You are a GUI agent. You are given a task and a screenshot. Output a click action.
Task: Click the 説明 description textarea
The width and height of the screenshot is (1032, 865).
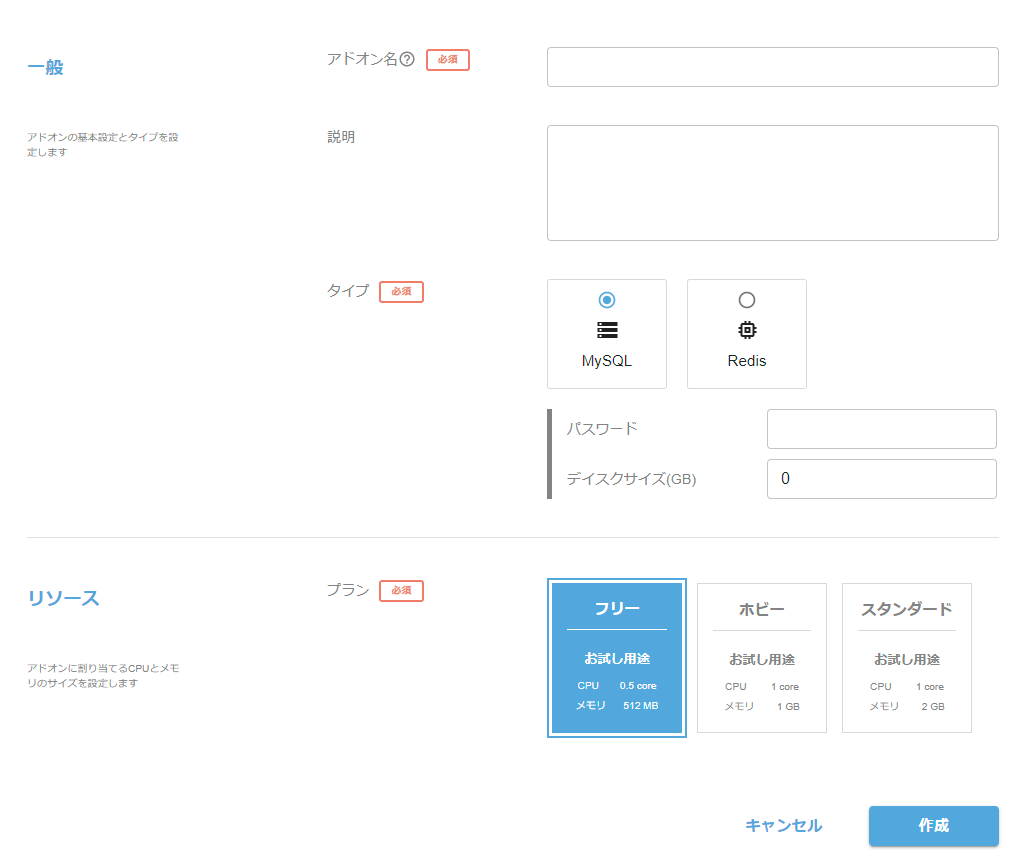tap(772, 182)
